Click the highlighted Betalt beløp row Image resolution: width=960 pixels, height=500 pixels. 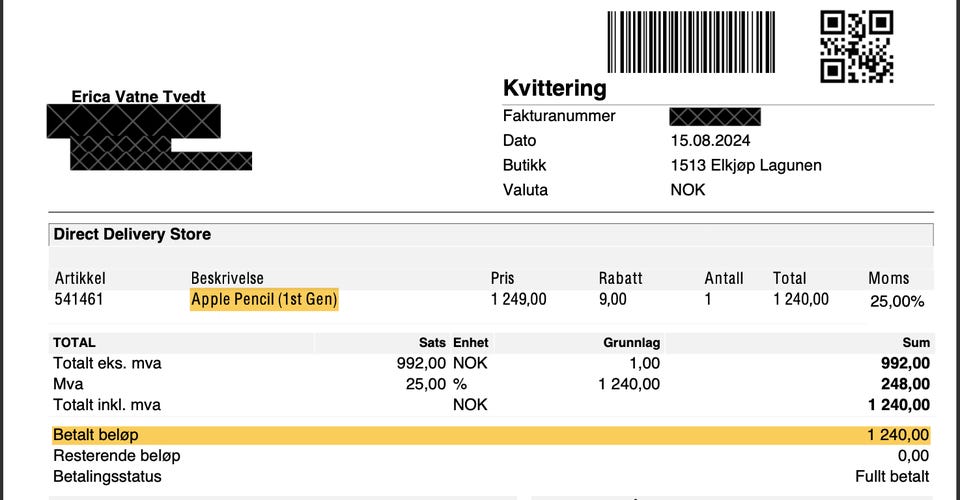click(x=490, y=435)
